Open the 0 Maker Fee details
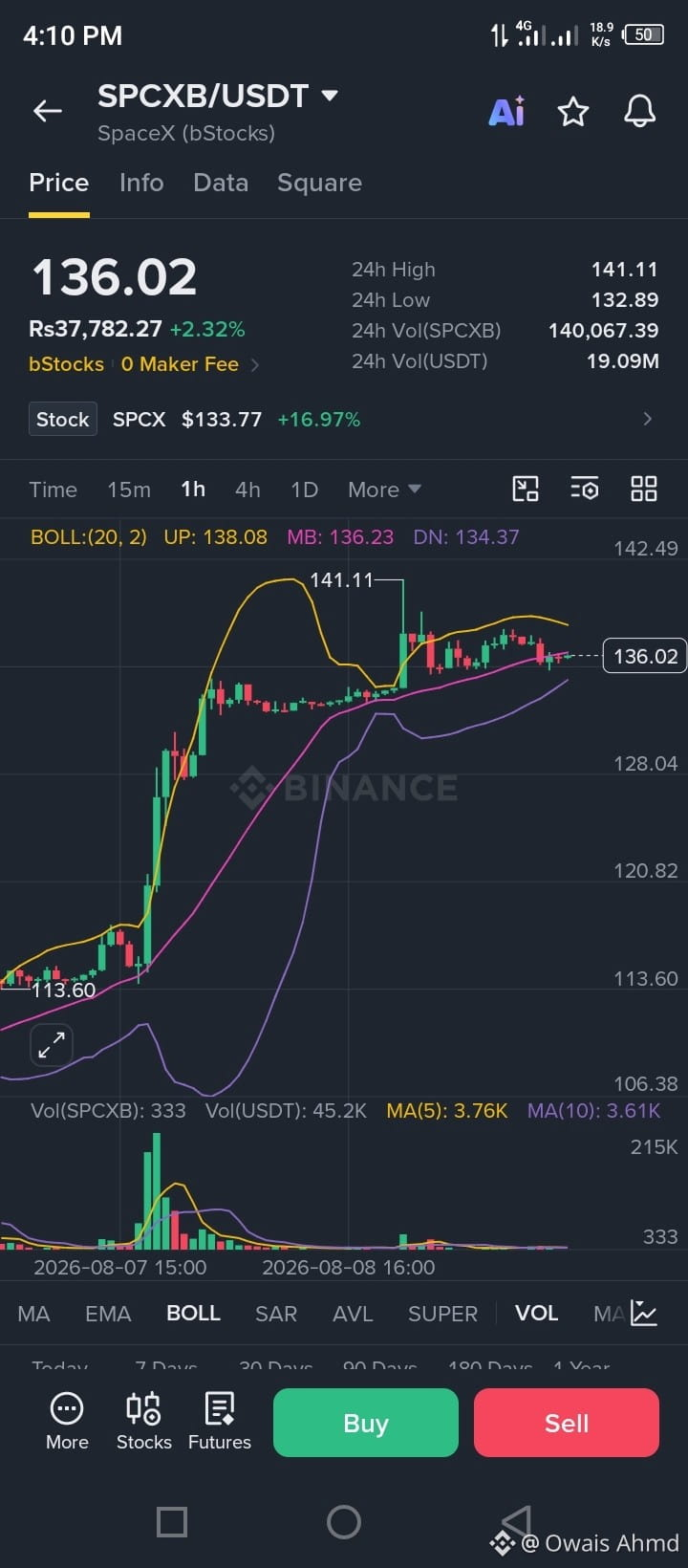The height and width of the screenshot is (1568, 688). tap(189, 364)
